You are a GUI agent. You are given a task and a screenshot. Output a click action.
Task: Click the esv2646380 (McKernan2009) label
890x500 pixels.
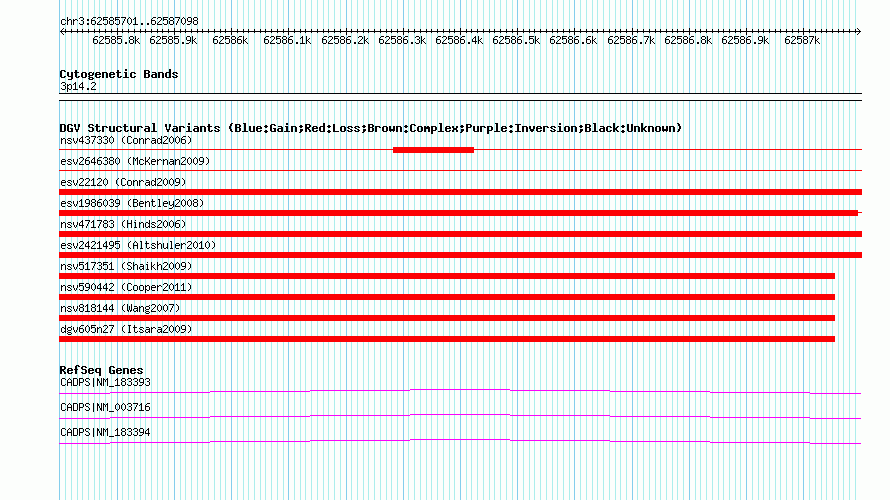(135, 161)
